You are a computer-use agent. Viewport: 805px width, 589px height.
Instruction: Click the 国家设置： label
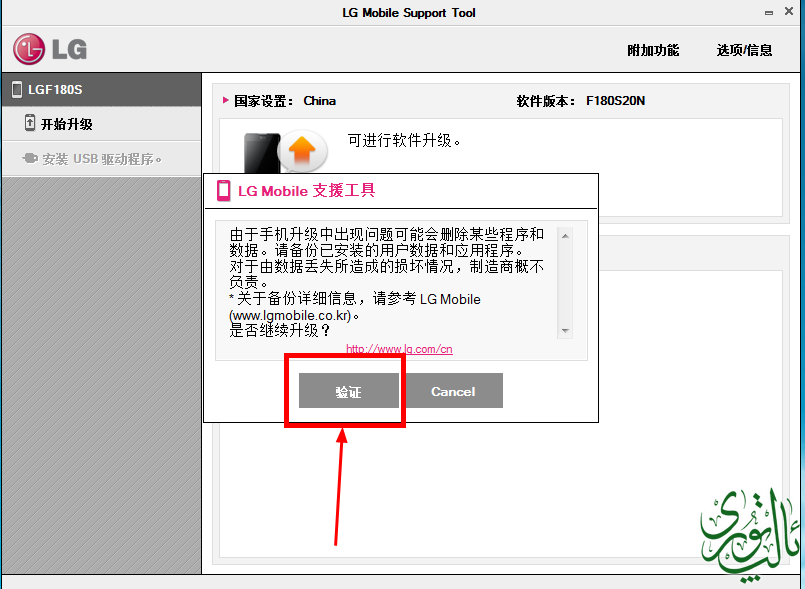[264, 101]
